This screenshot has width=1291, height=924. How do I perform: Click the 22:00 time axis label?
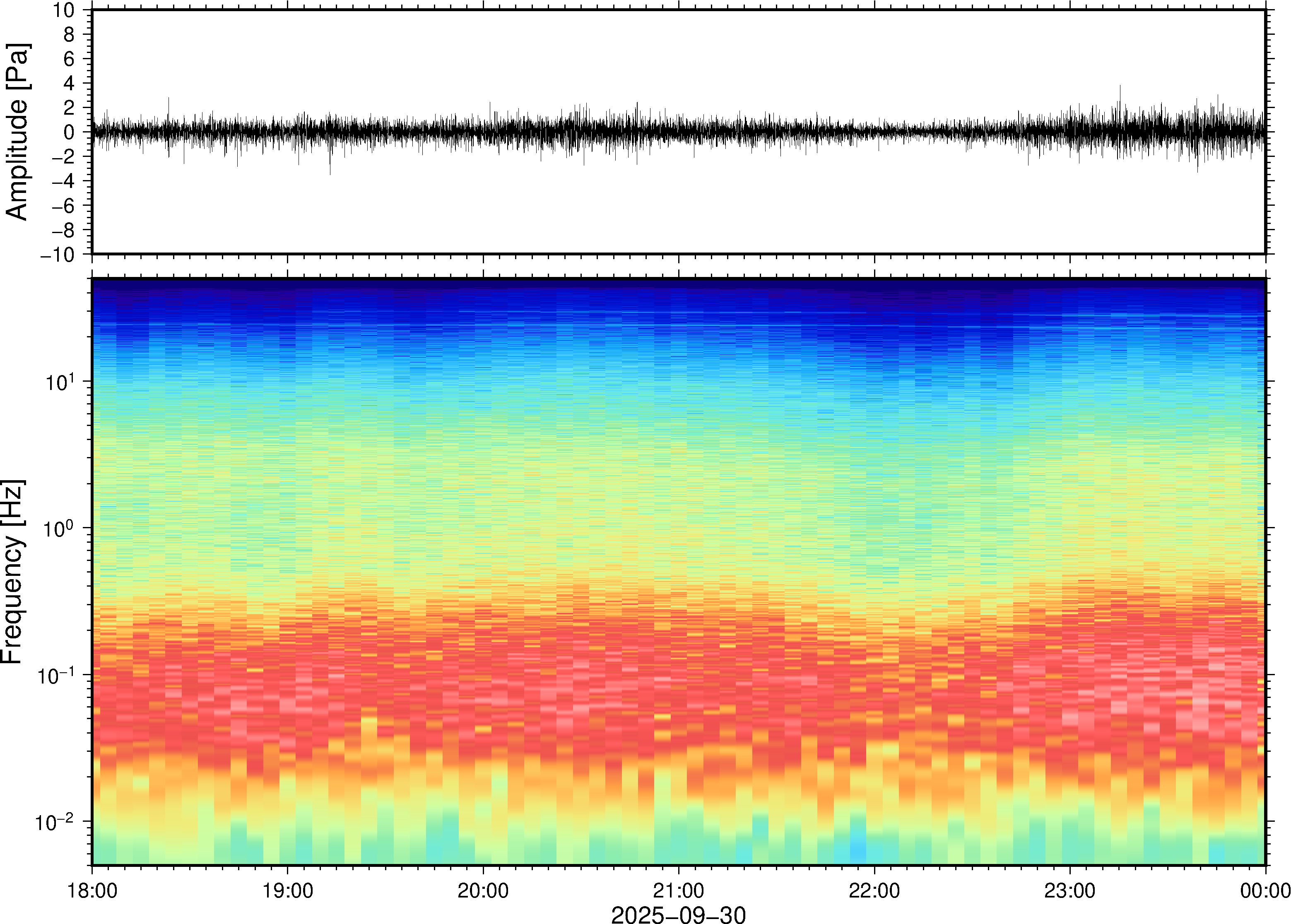874,890
